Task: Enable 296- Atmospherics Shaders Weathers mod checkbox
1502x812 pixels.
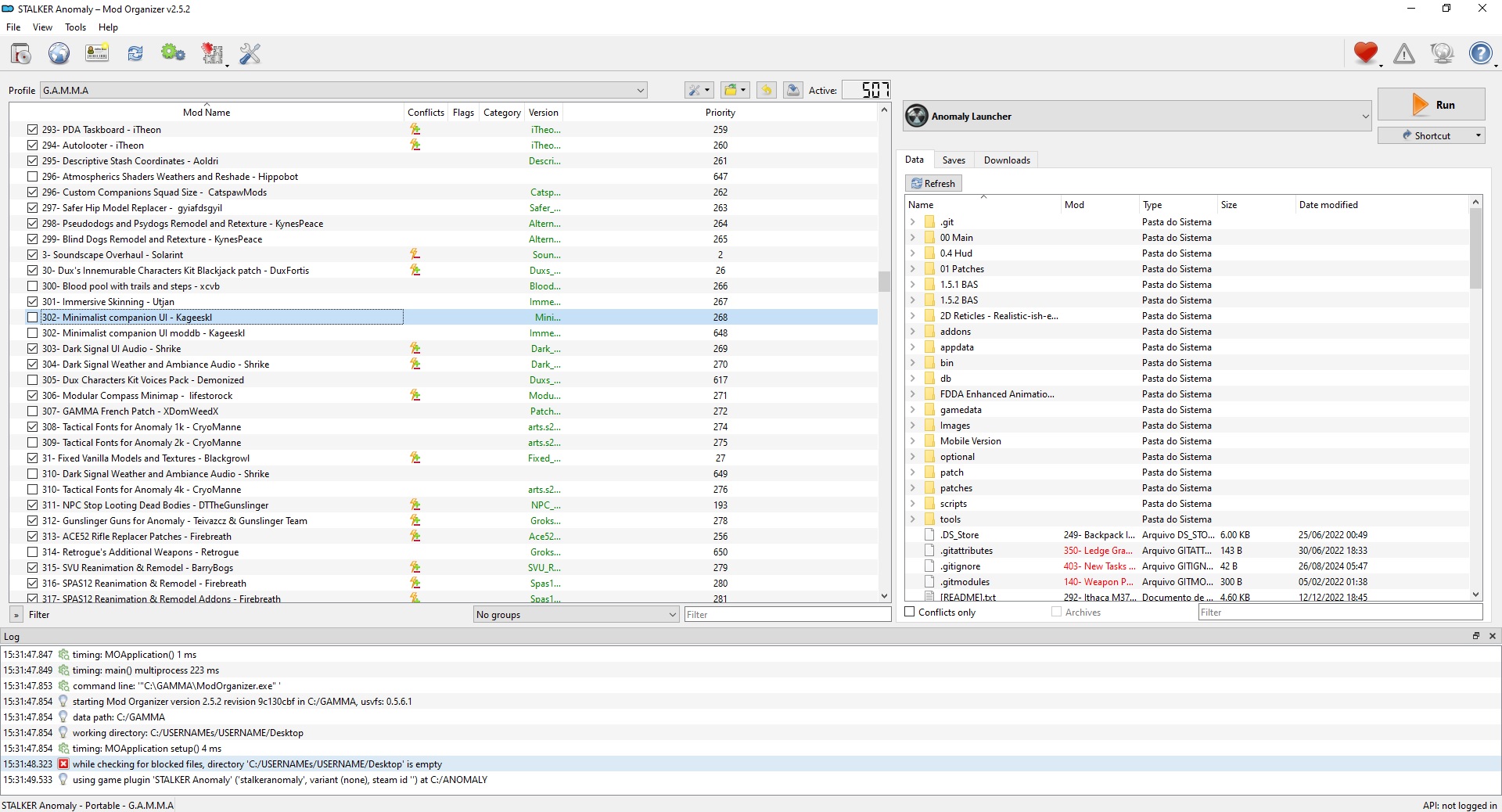Action: [x=32, y=177]
